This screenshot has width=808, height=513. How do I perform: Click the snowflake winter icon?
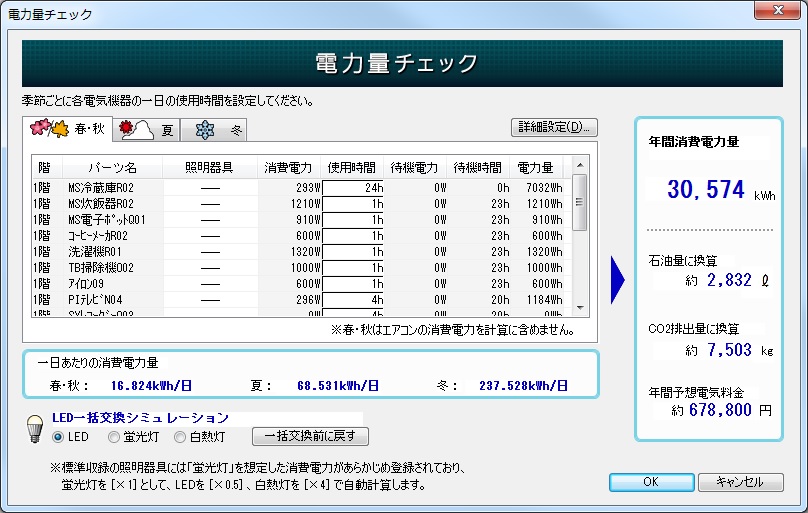point(205,130)
